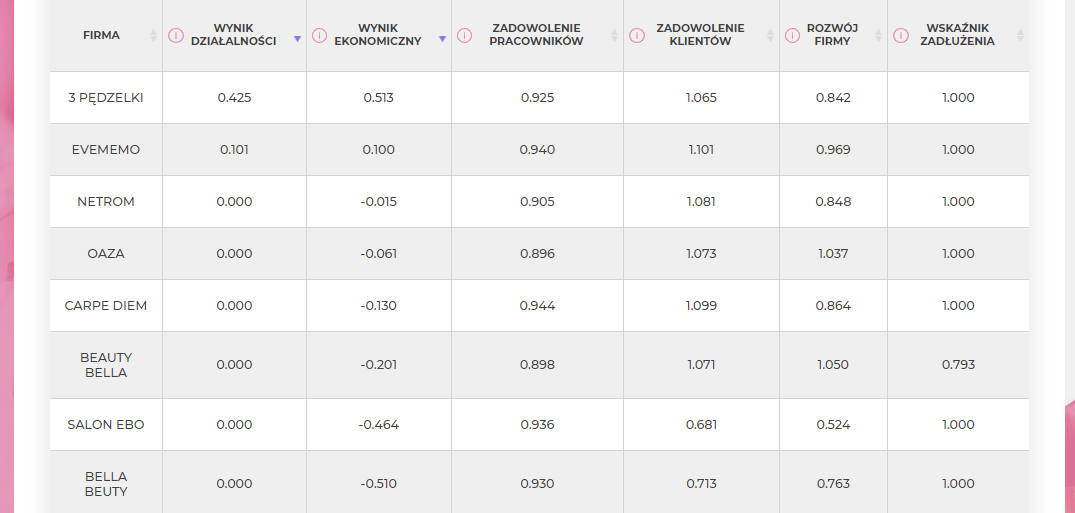Open info icon for Zadowolenie Pracowników

click(x=464, y=35)
